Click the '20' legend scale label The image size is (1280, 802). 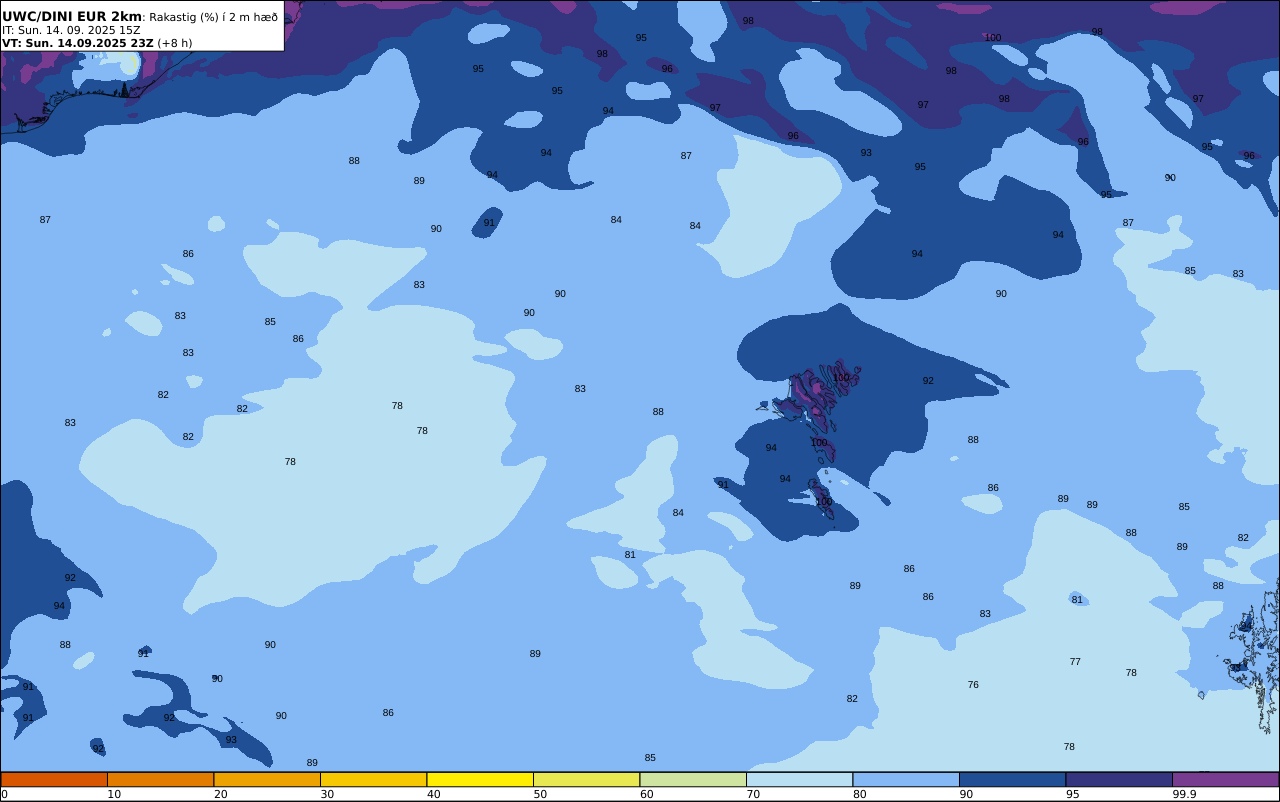[x=220, y=794]
